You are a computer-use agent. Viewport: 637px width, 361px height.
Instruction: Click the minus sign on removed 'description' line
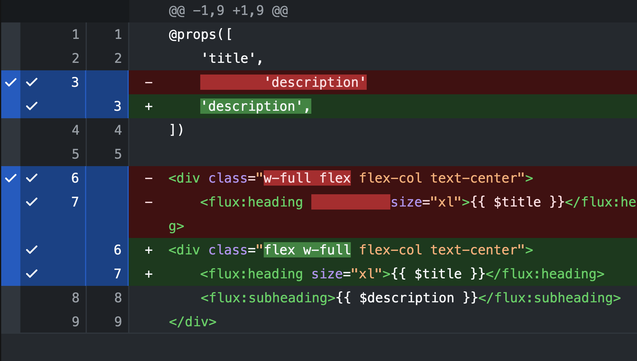click(x=149, y=82)
